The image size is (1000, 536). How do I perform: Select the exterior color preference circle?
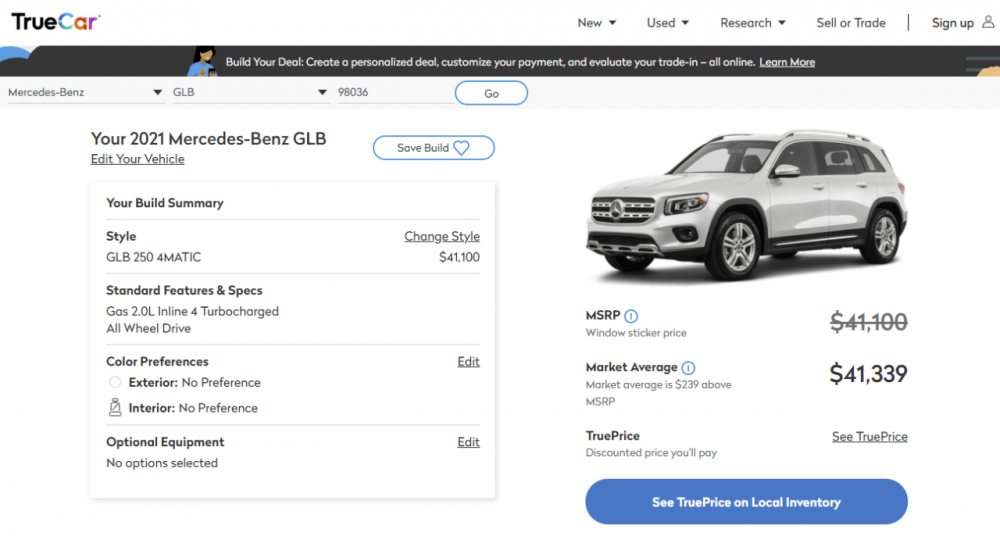[x=115, y=382]
